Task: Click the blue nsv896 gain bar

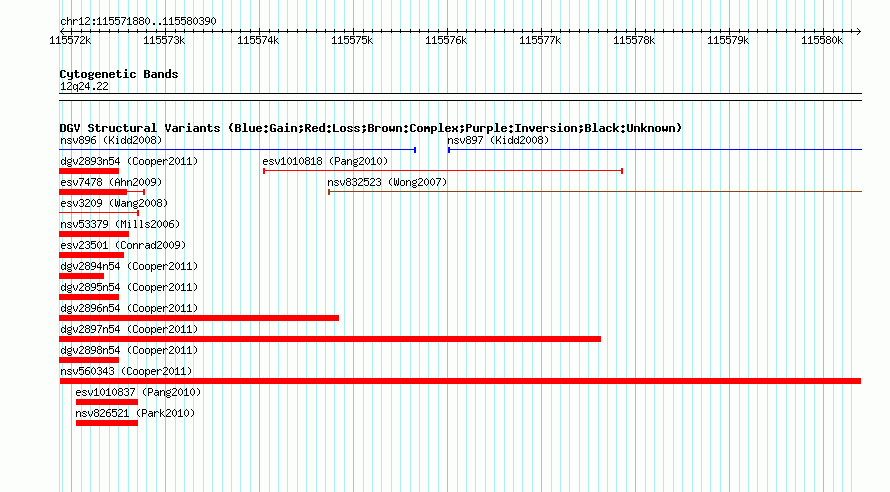Action: (238, 150)
